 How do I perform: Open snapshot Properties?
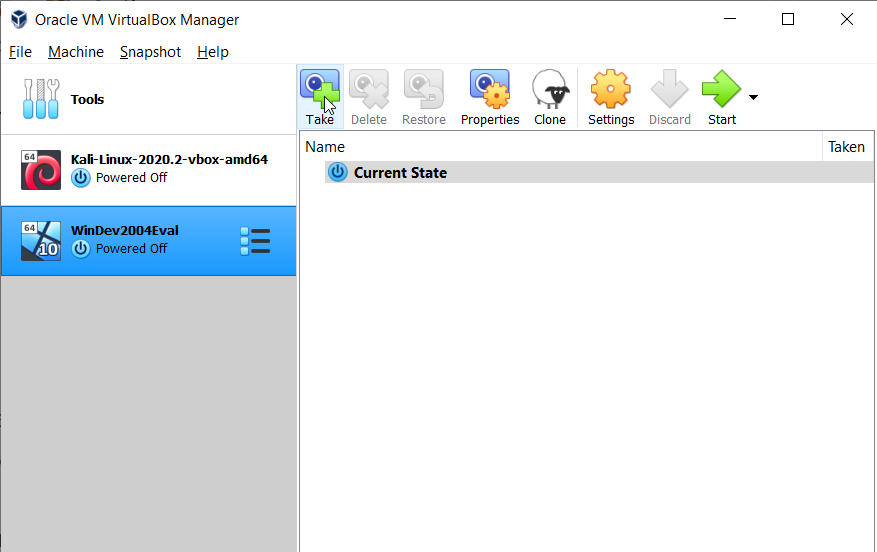coord(490,97)
